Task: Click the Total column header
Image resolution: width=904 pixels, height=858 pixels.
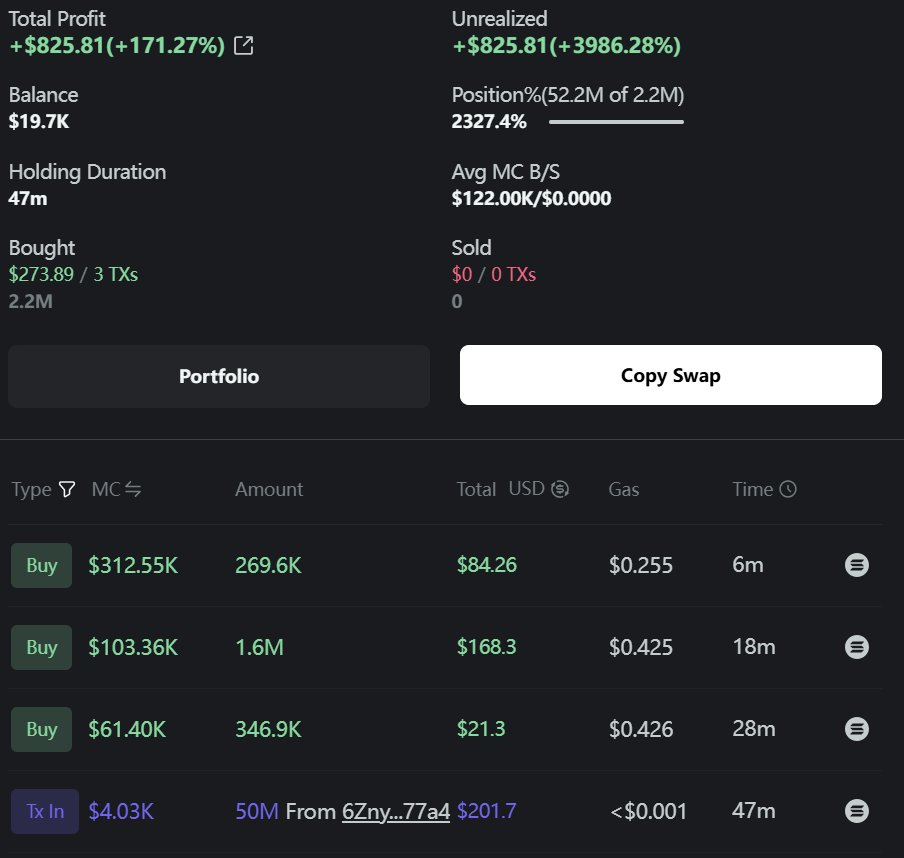Action: point(476,490)
